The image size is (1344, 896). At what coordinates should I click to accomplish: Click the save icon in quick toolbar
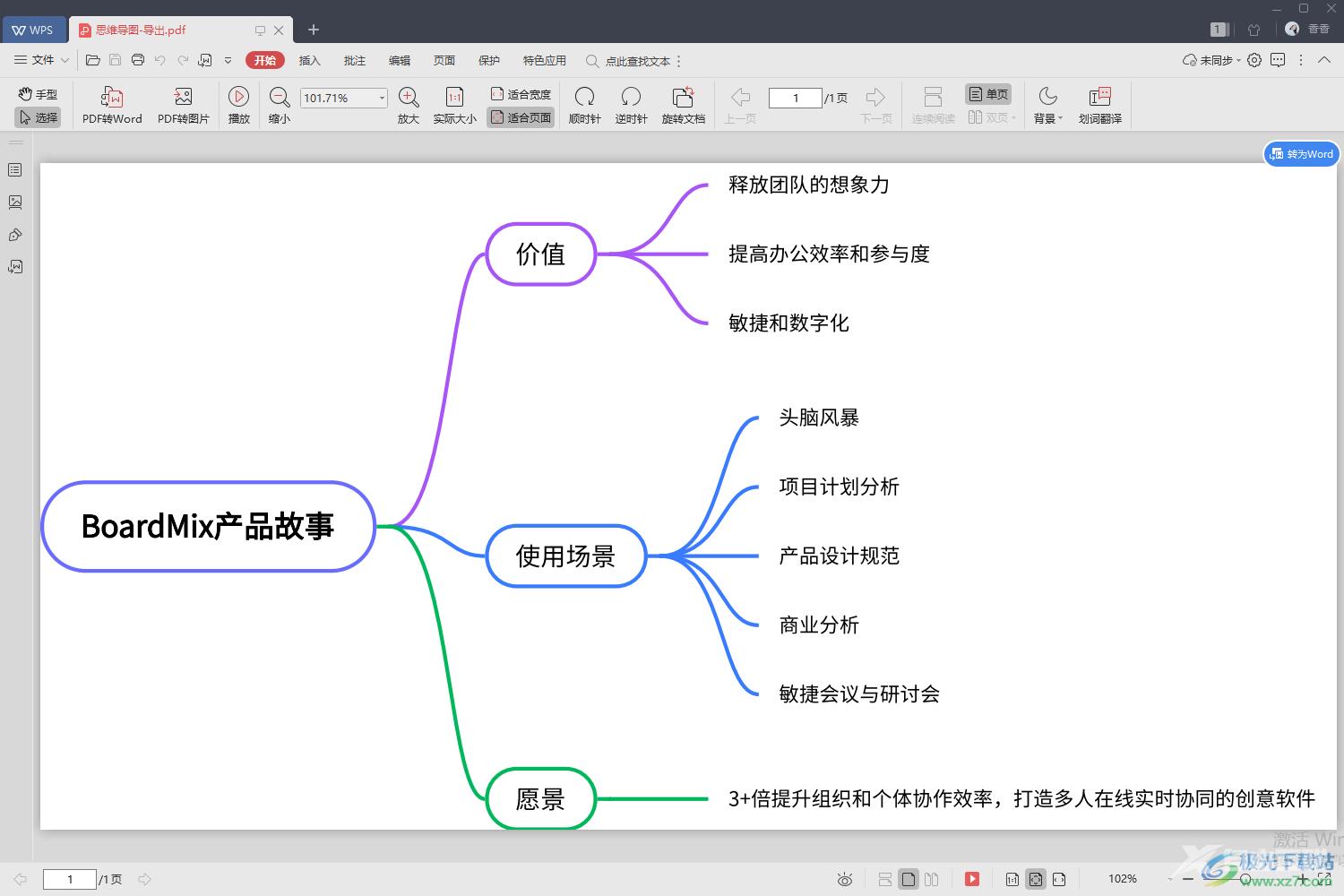pos(115,61)
